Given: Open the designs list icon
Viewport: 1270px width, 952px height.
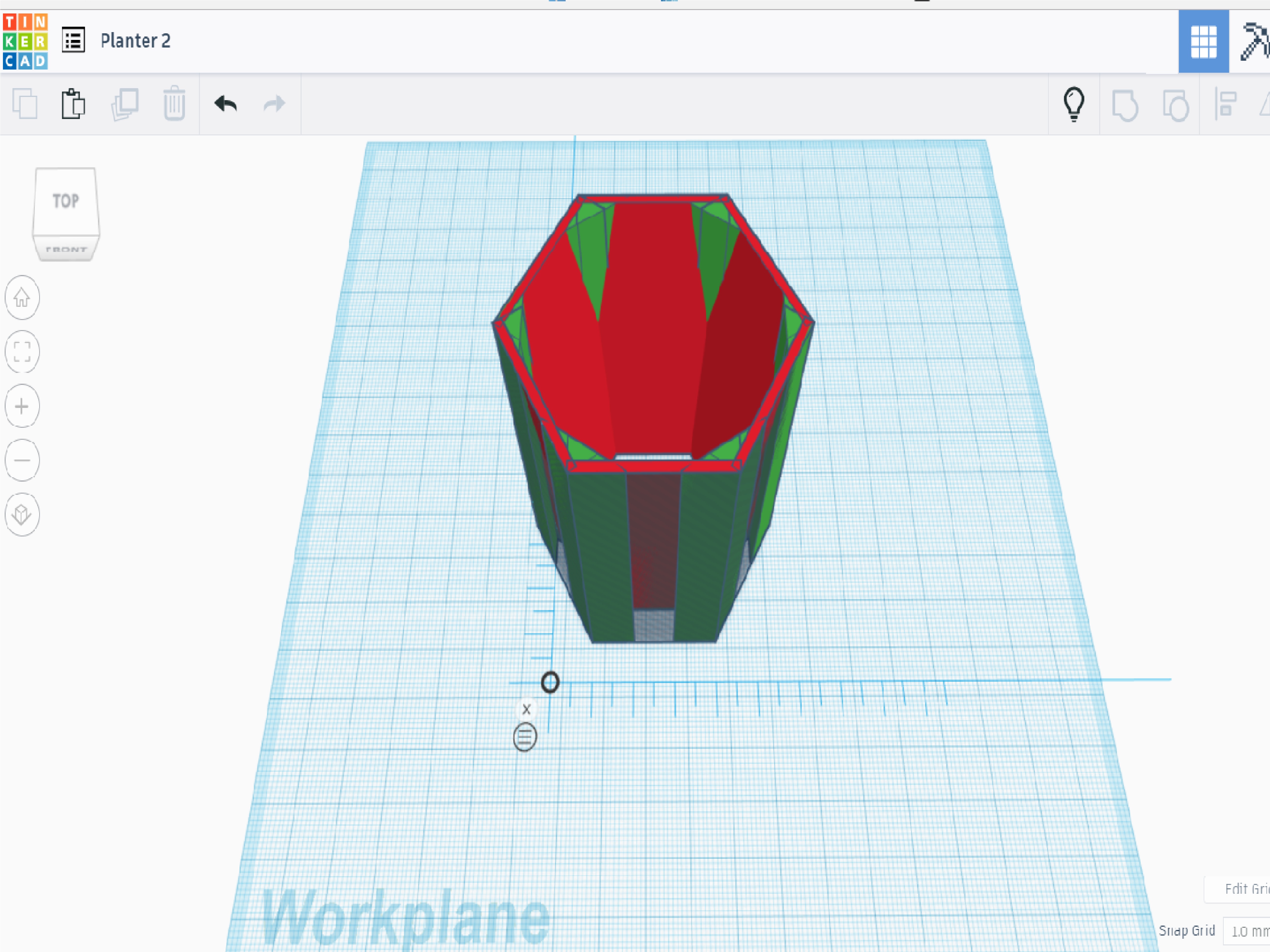Looking at the screenshot, I should [x=73, y=40].
